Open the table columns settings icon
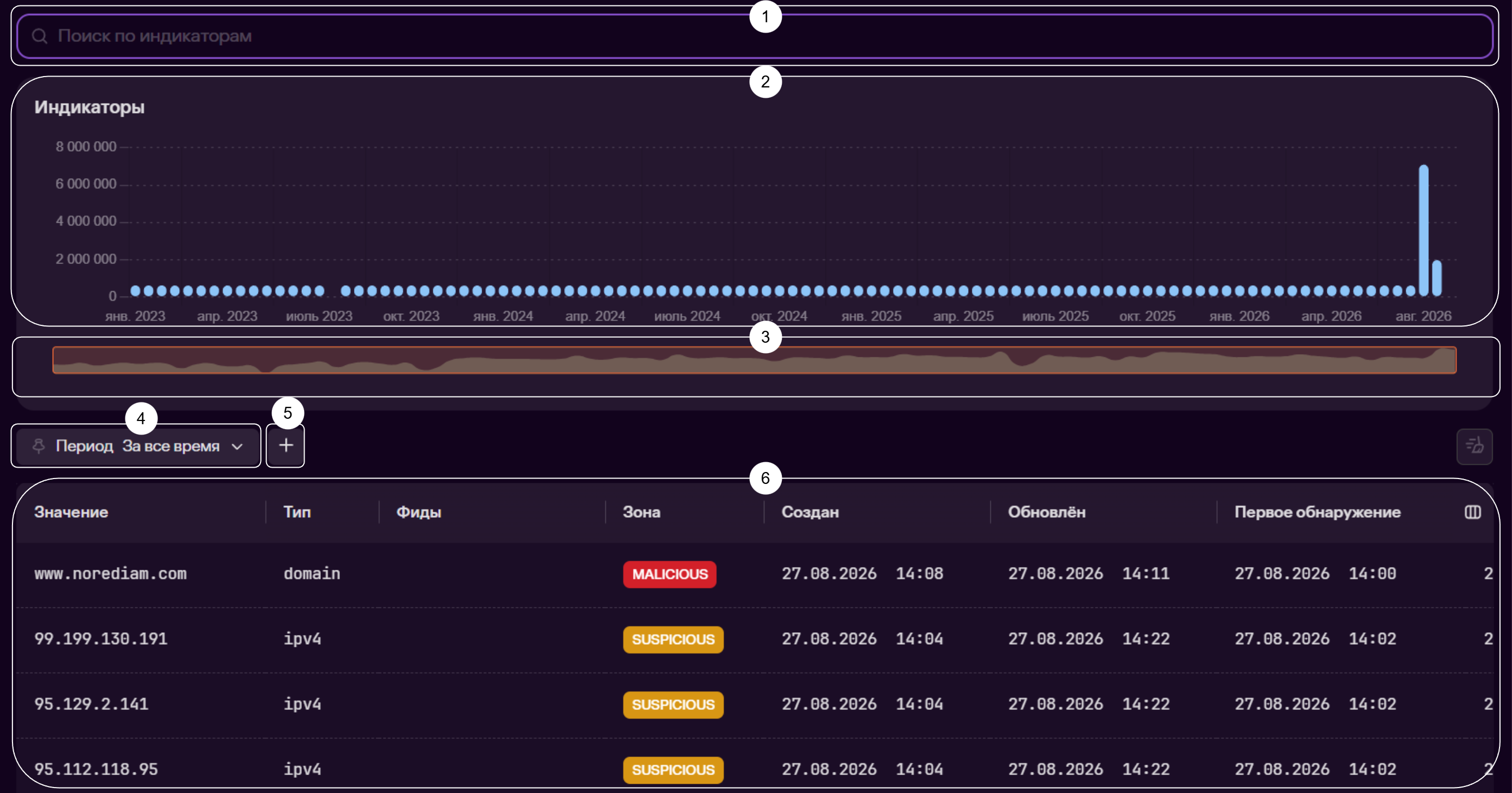The image size is (1512, 793). point(1473,512)
